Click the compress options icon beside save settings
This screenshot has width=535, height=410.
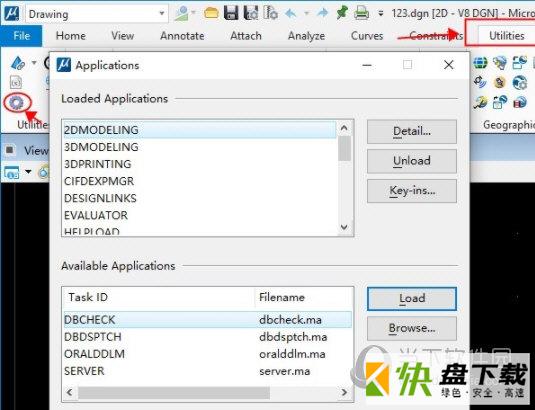click(271, 13)
